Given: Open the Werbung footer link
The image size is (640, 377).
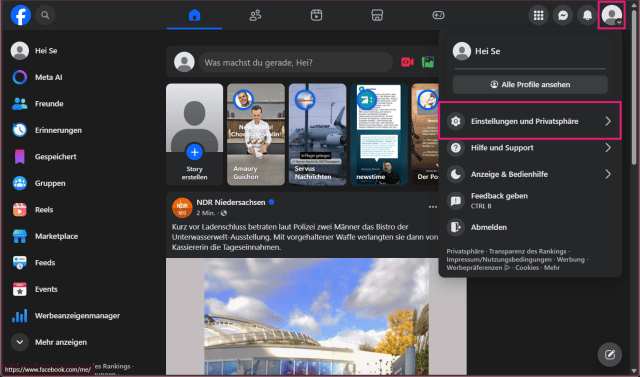Looking at the screenshot, I should click(570, 259).
